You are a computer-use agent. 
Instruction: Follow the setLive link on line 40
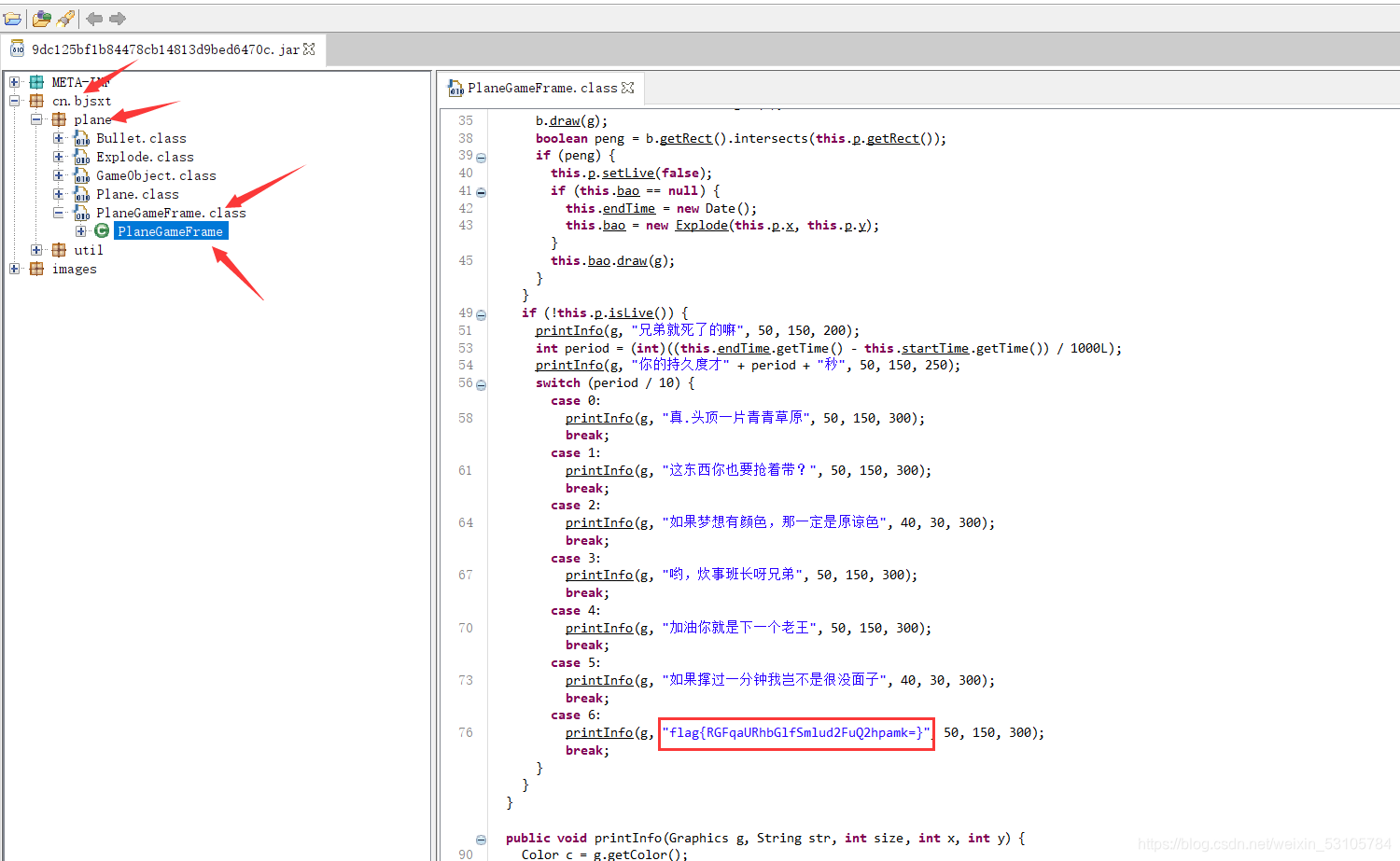click(628, 173)
